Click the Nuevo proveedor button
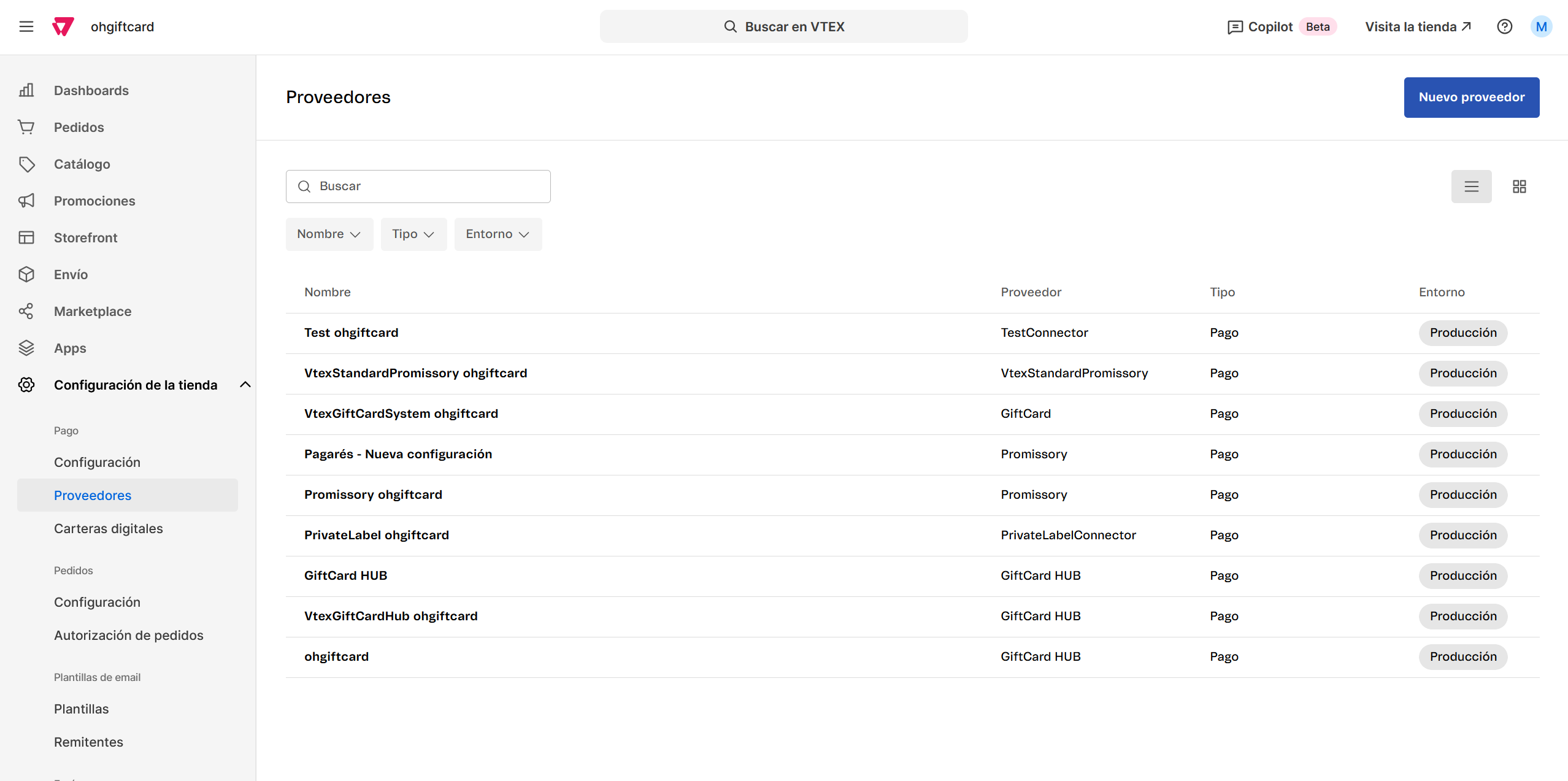The height and width of the screenshot is (781, 1568). tap(1471, 97)
